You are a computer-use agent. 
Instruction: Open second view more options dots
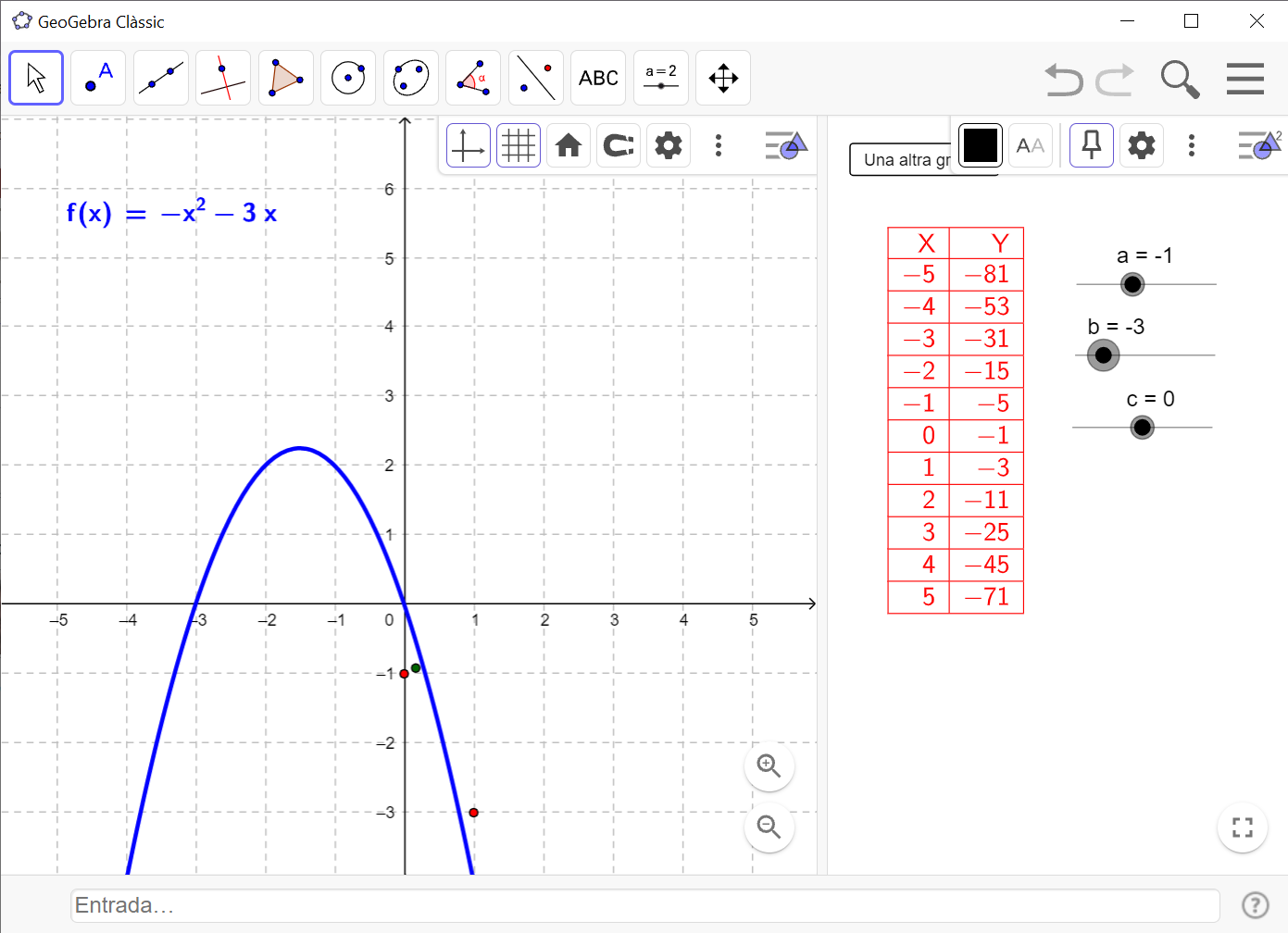click(x=1192, y=145)
